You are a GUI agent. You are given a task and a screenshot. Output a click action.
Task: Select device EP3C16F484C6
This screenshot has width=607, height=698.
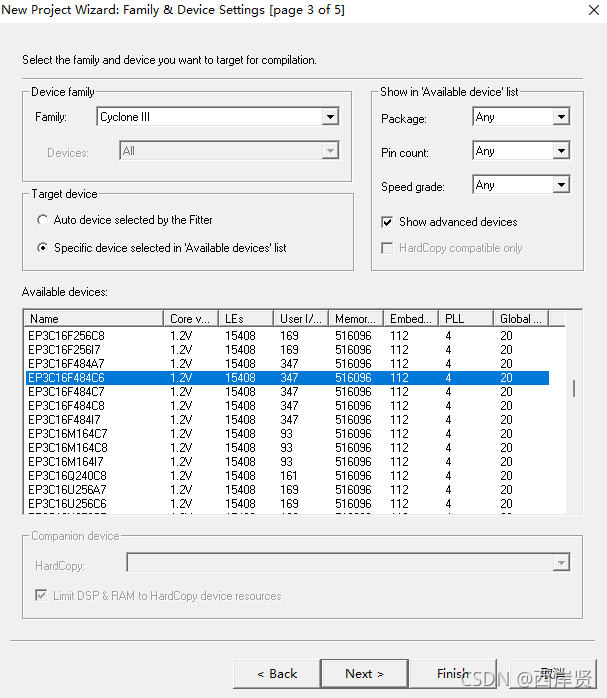287,378
